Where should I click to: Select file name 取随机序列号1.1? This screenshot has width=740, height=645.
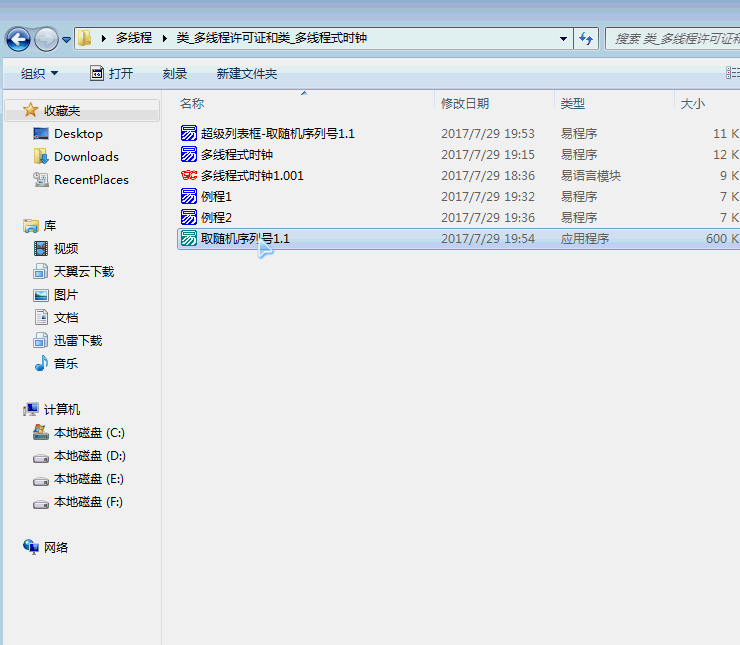(245, 239)
